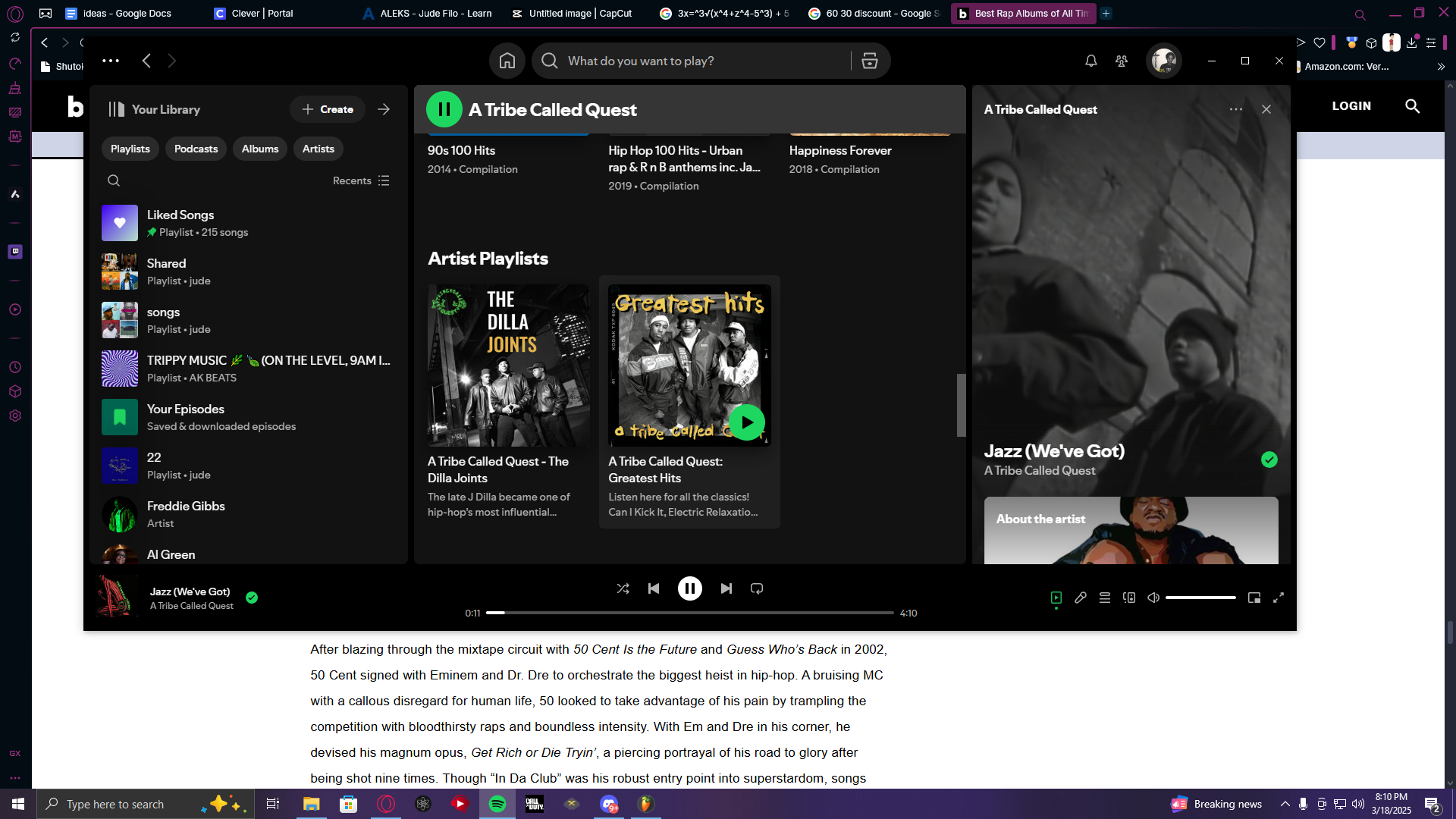Toggle saved check in bottom player bar

[x=252, y=598]
